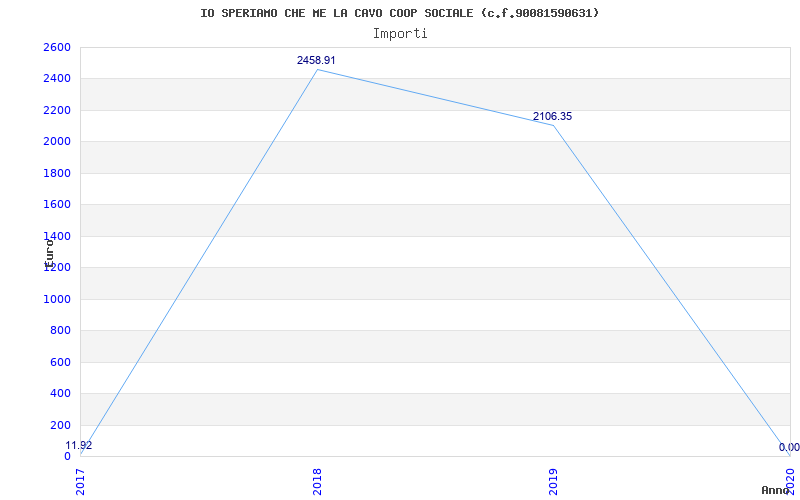
Task: Click the 400 y-axis tick label
Action: point(60,393)
